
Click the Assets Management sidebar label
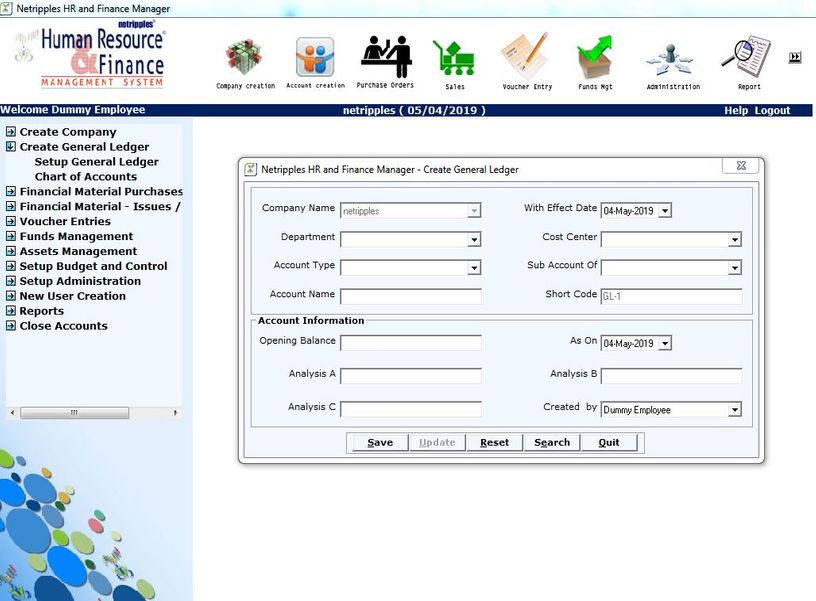[79, 251]
